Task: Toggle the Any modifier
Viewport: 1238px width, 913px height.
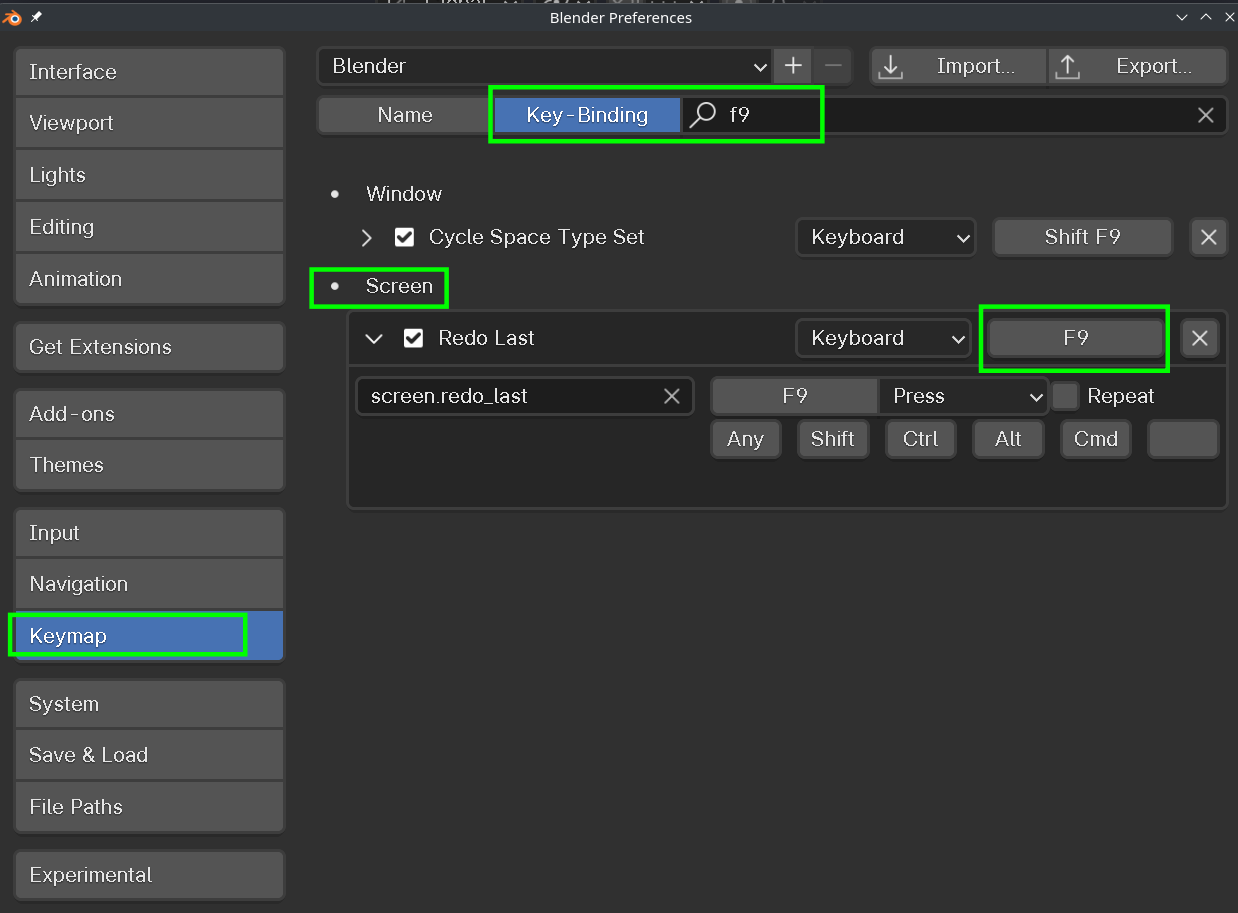Action: [745, 439]
